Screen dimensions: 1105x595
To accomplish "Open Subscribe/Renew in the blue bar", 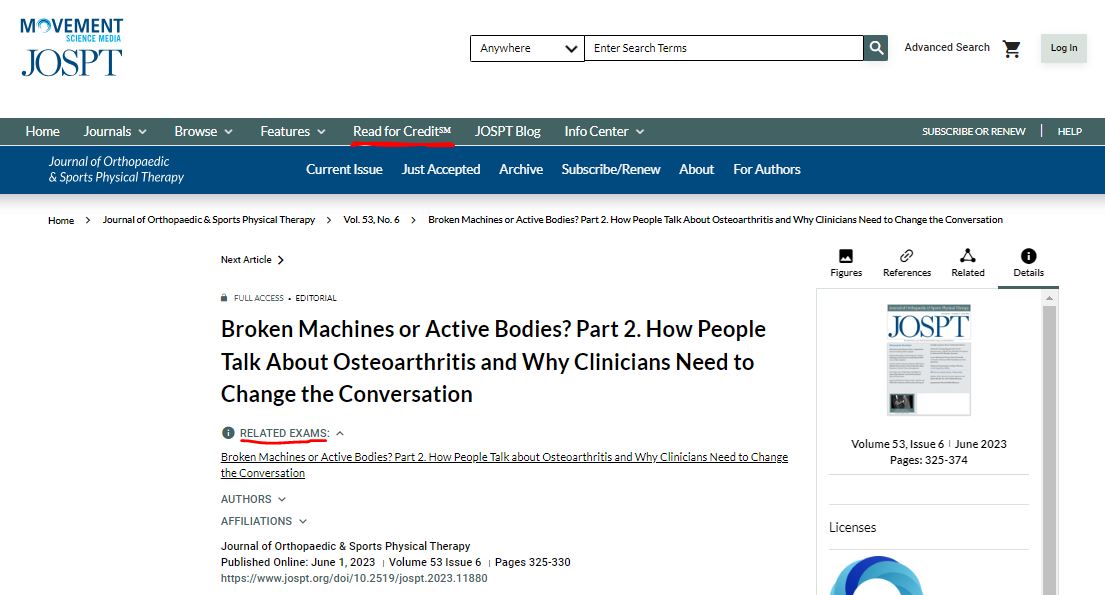I will tap(610, 169).
